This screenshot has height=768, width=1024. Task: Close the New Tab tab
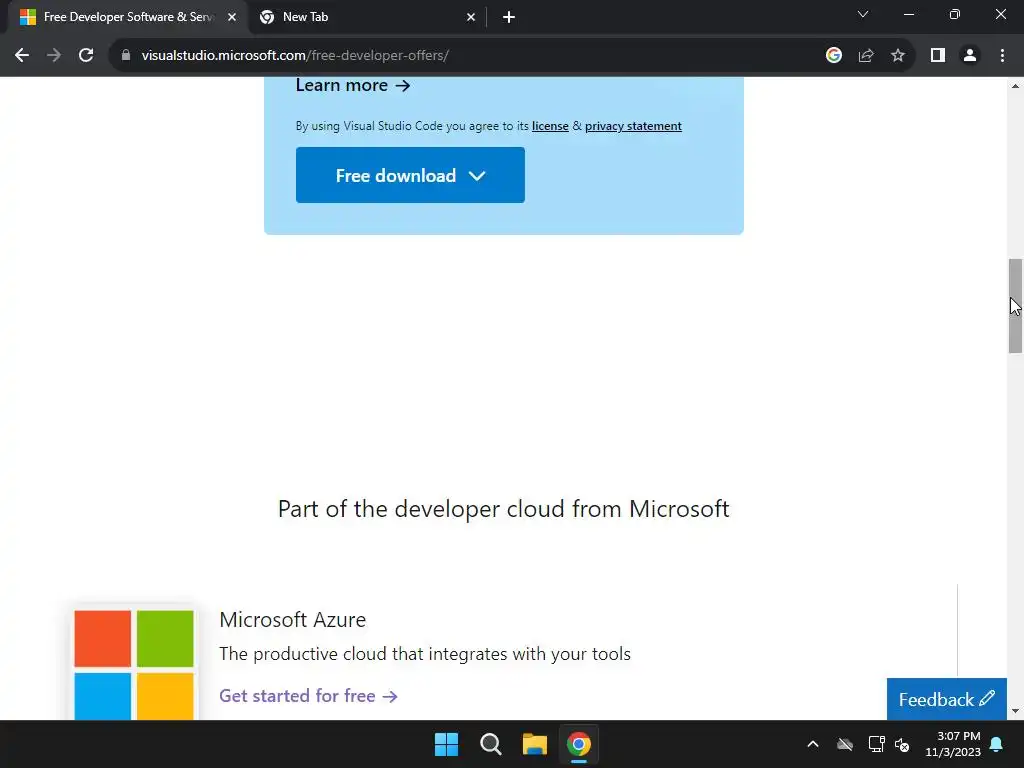471,17
